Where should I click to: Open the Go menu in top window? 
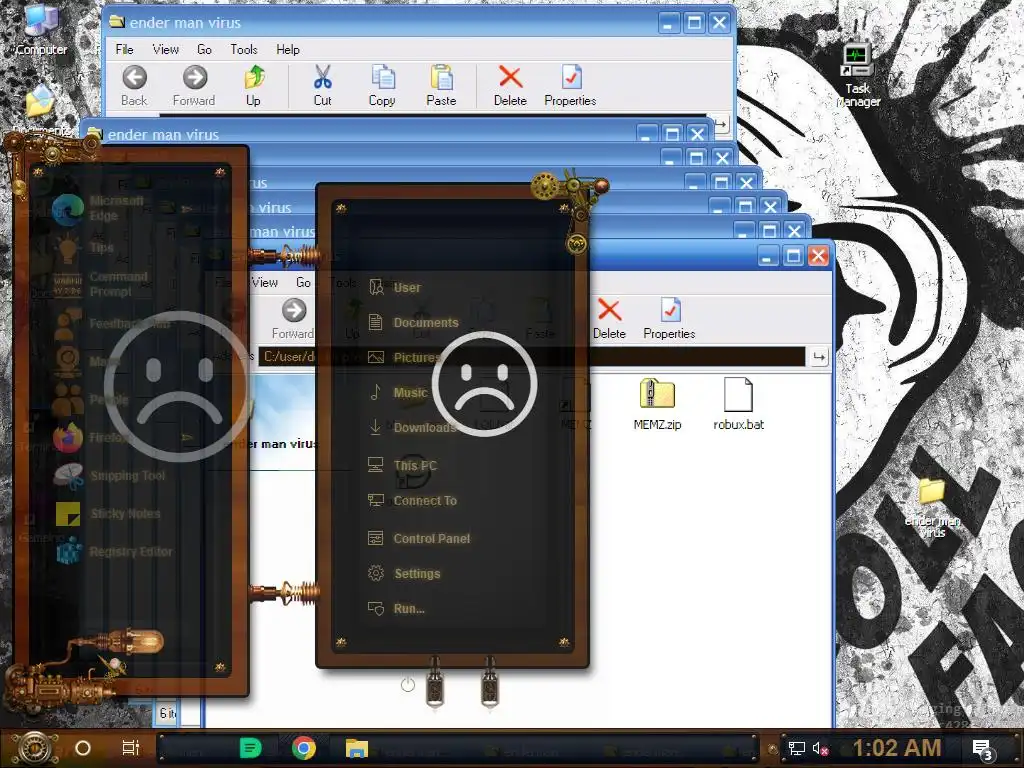point(204,50)
